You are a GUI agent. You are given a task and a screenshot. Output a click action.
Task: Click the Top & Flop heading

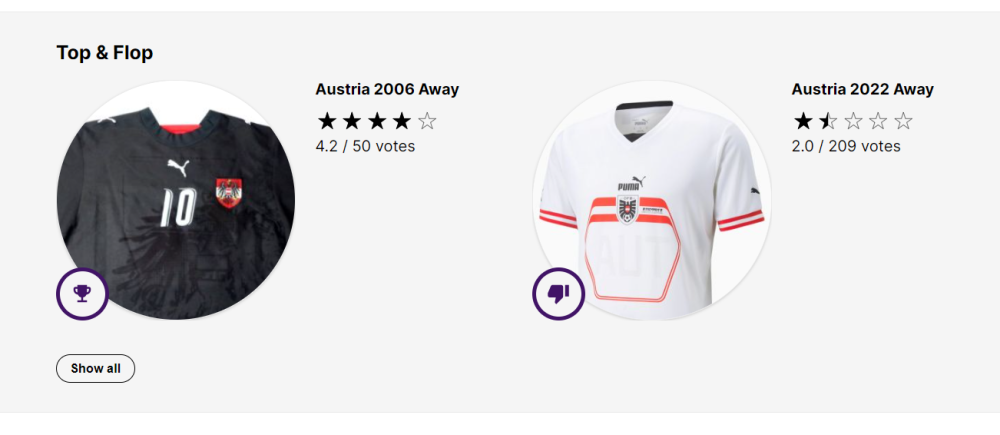[105, 53]
